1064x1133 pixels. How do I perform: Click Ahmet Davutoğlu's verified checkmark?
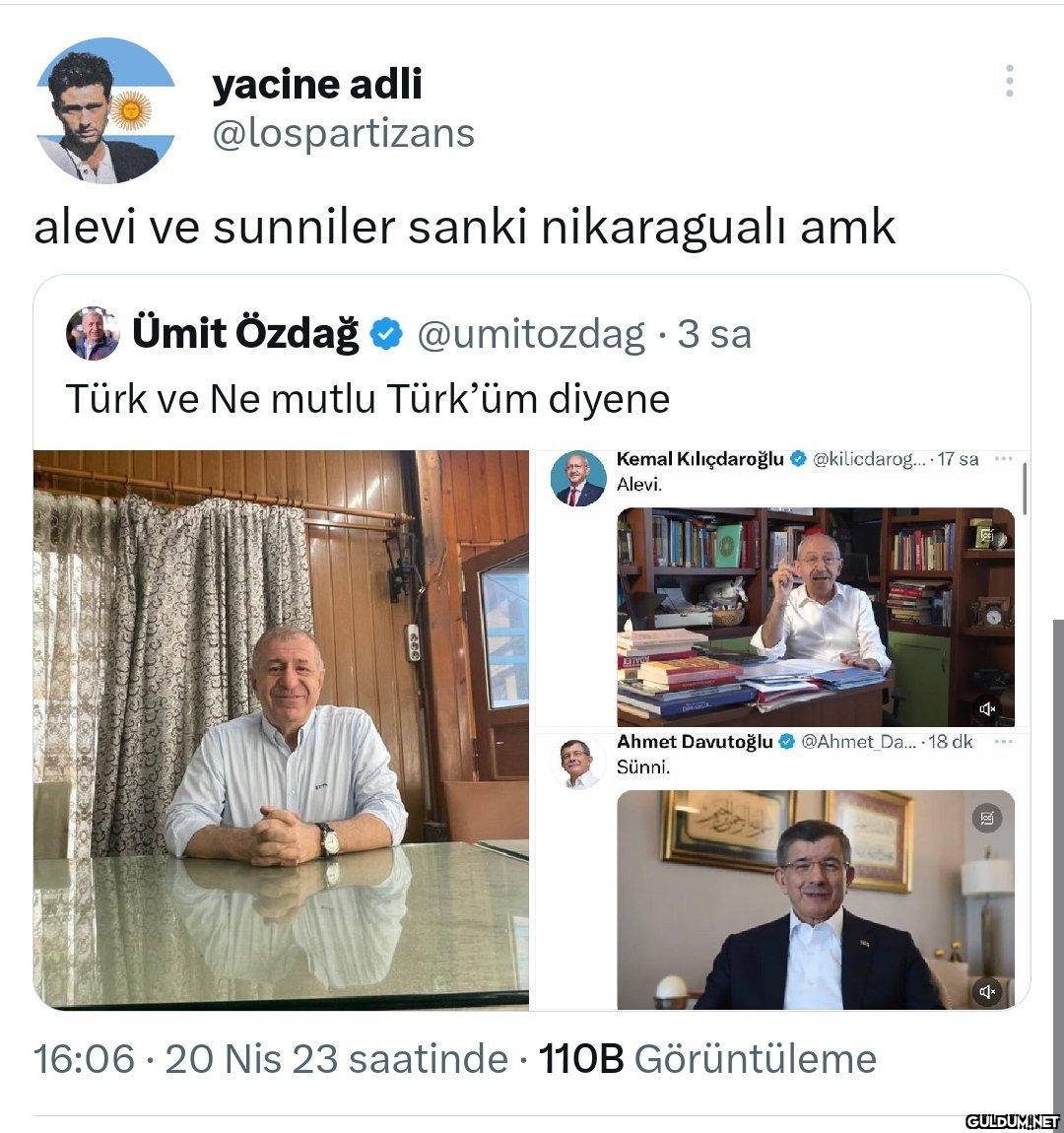click(x=786, y=741)
